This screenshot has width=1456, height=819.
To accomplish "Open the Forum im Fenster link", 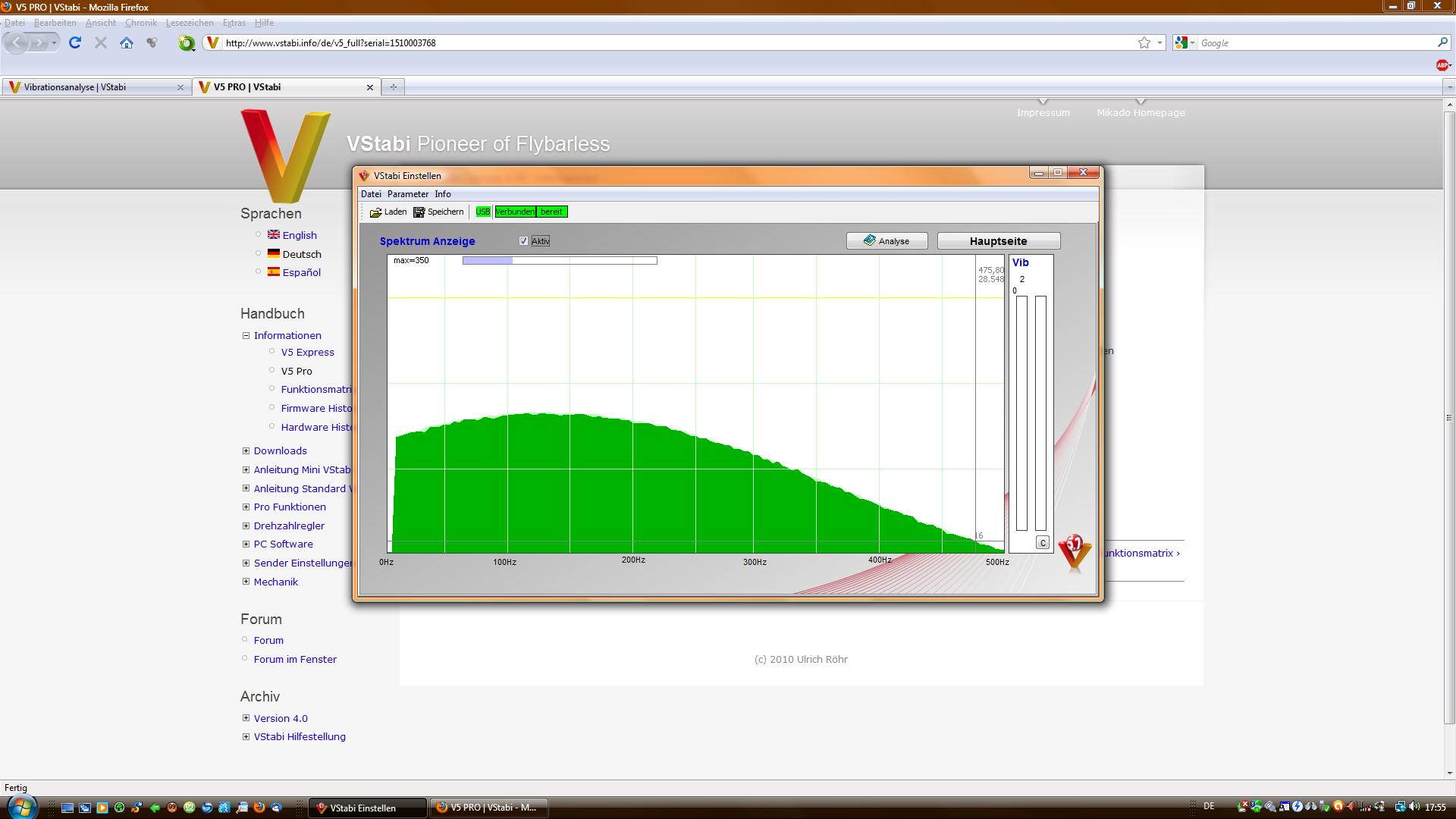I will (295, 659).
